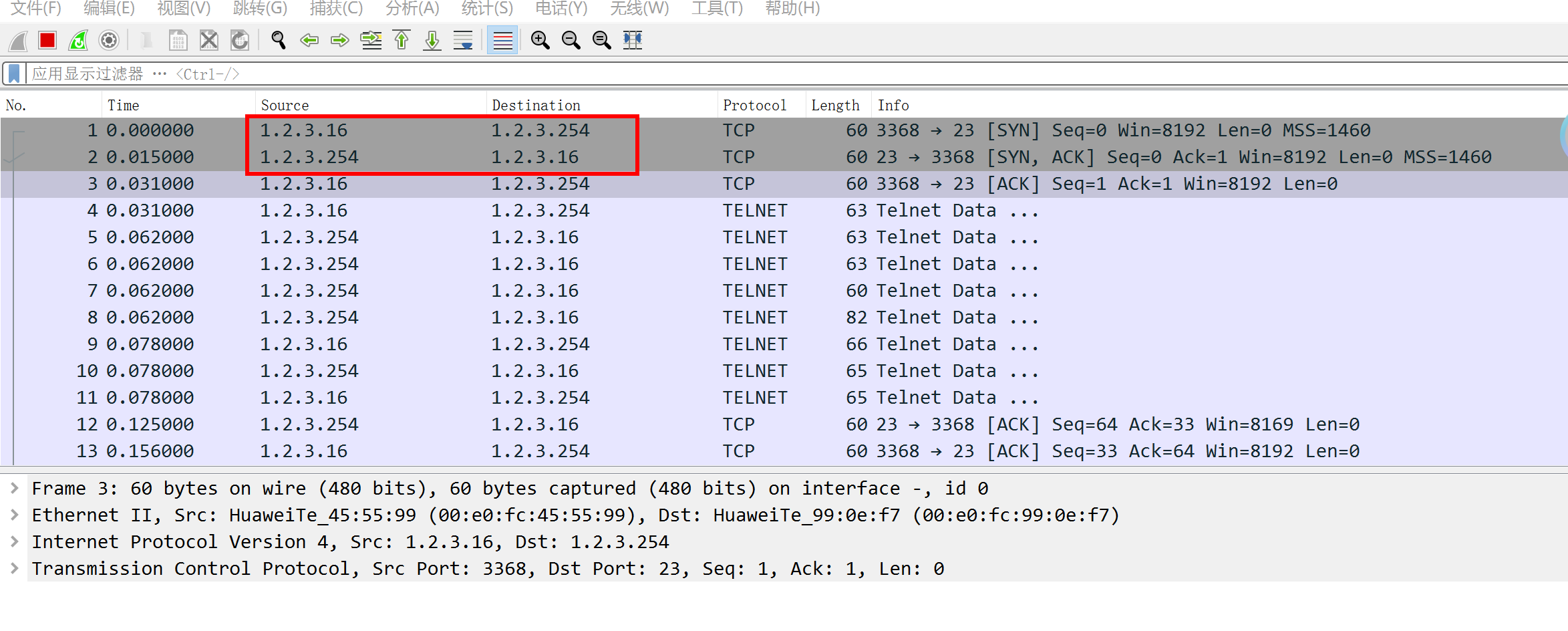
Task: Open the 统计(S) statistics menu
Action: click(x=486, y=9)
